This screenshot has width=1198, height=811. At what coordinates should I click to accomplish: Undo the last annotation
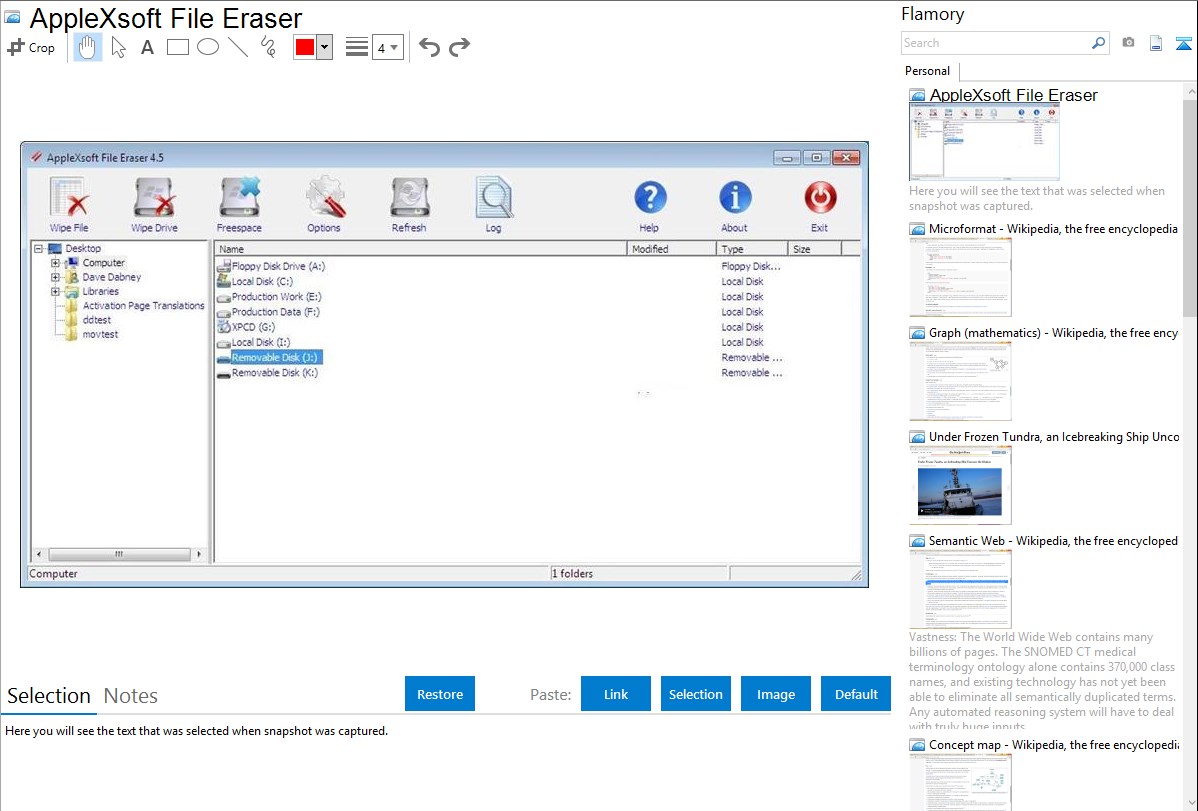tap(429, 47)
